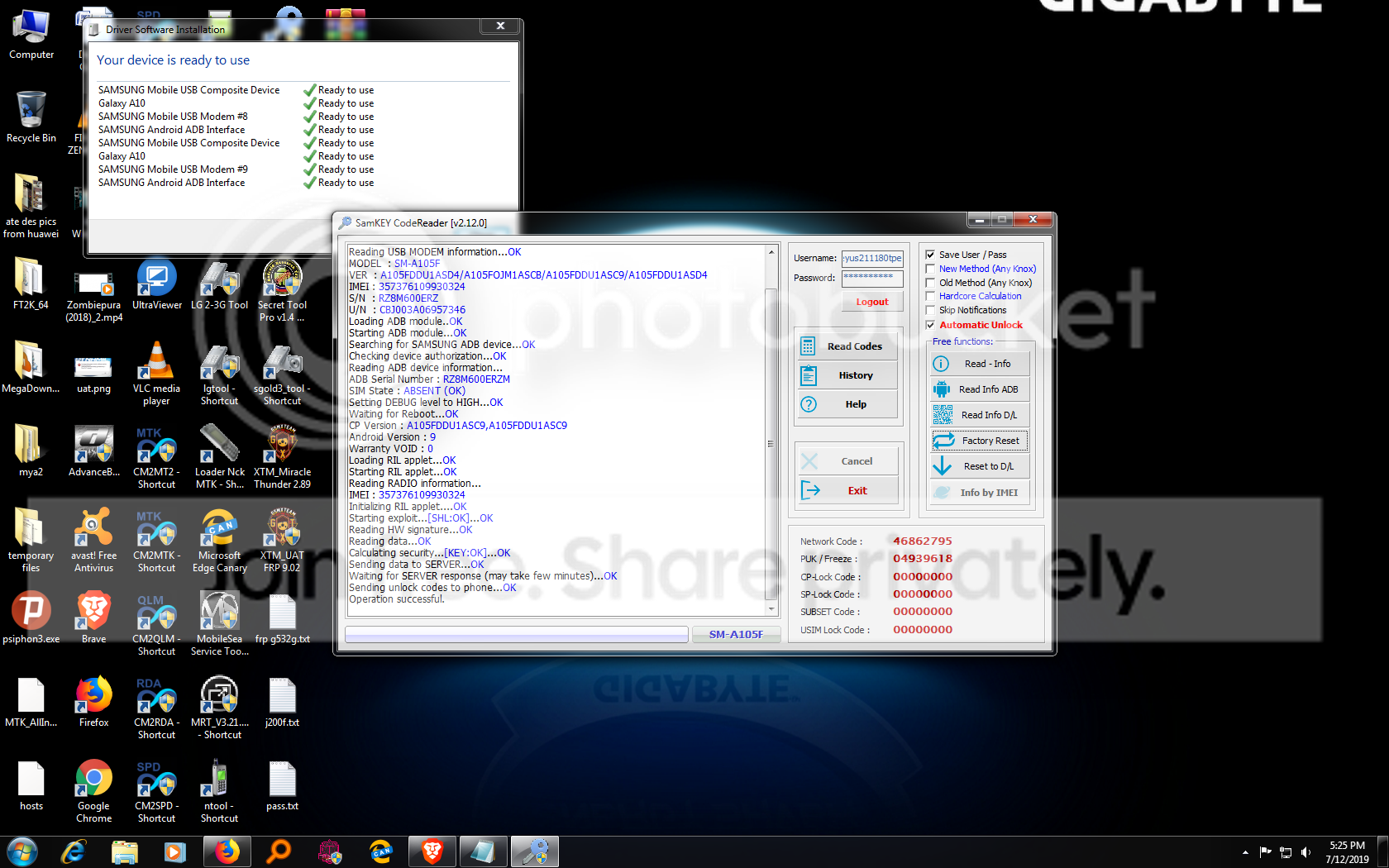This screenshot has width=1389, height=868.
Task: Click the log scrollbar up arrow
Action: pyautogui.click(x=771, y=251)
